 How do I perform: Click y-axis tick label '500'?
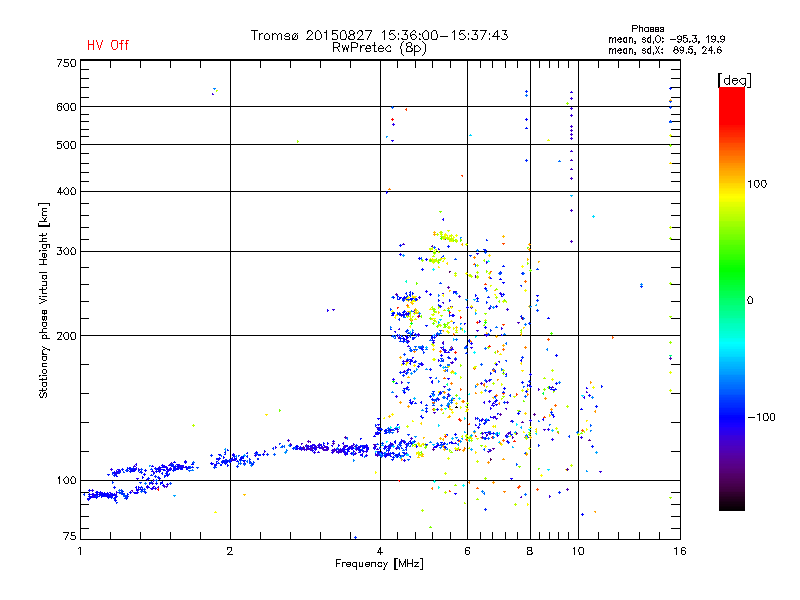(66, 145)
